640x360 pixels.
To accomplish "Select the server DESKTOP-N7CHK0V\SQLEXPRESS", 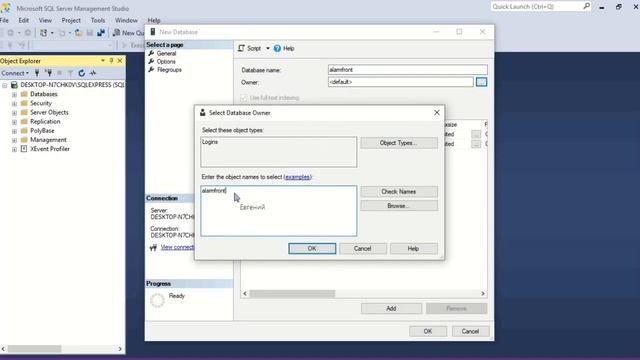I will 72,85.
